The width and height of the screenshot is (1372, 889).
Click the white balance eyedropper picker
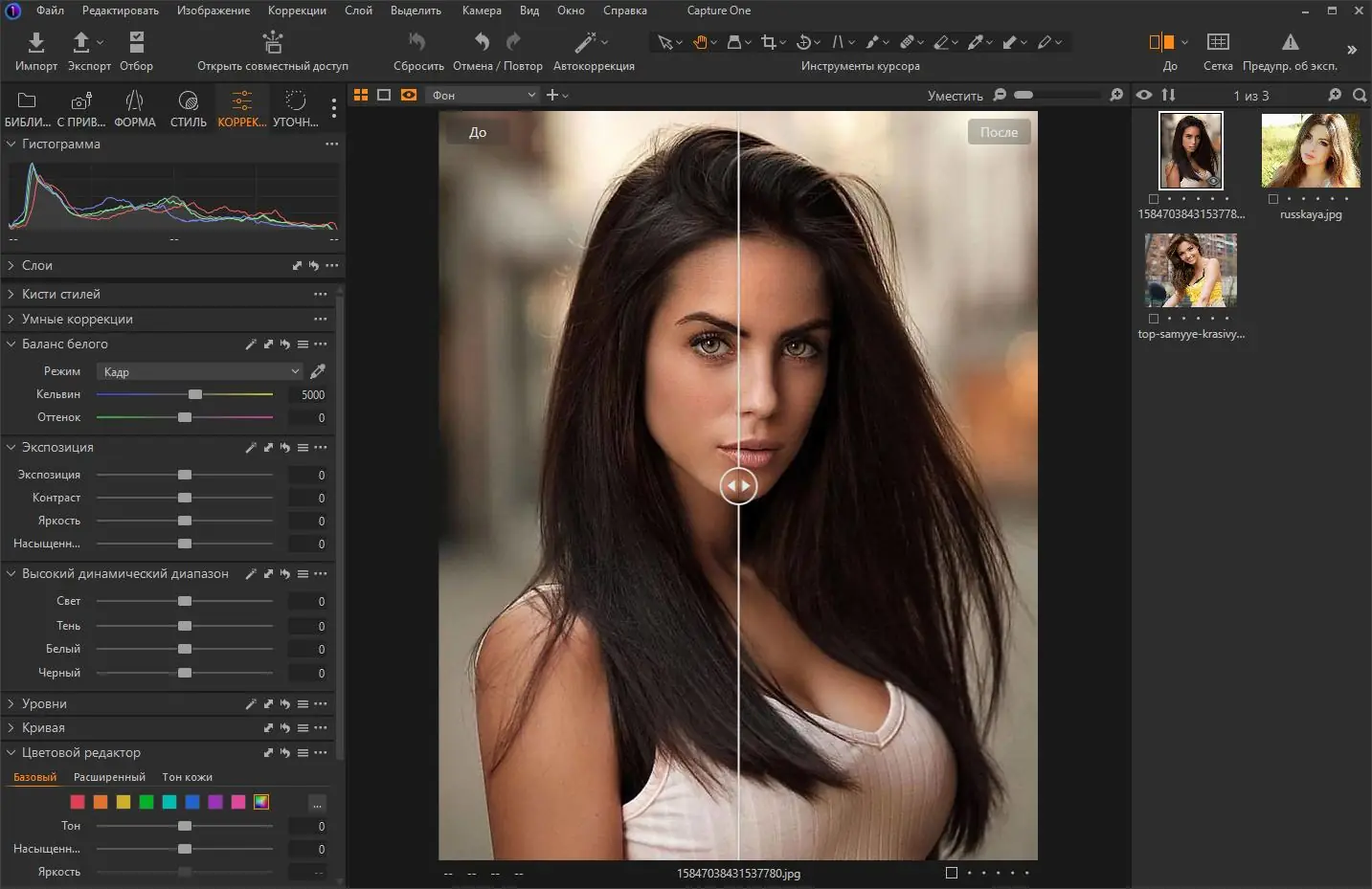pyautogui.click(x=318, y=371)
